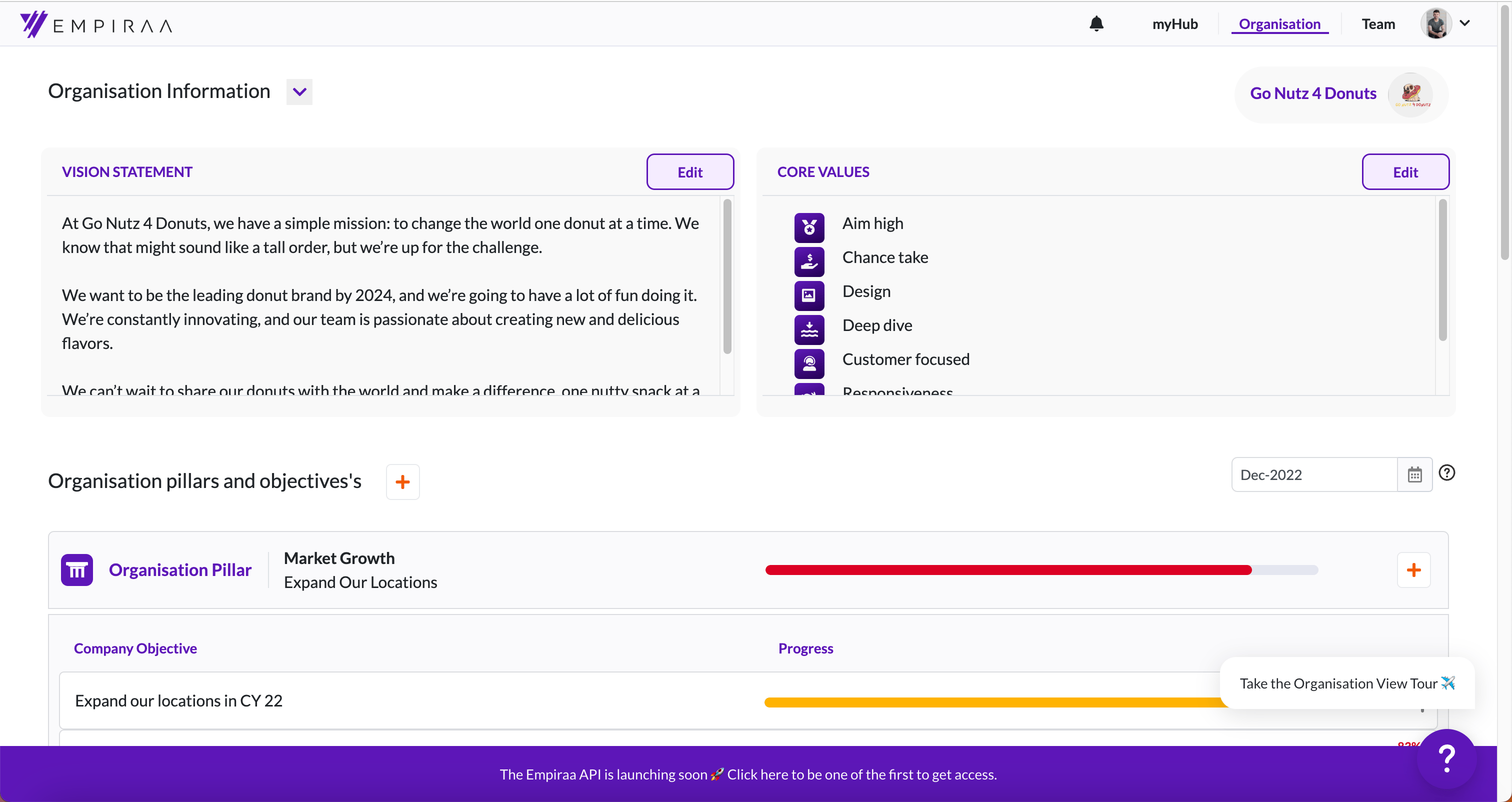Click the Organisation Pillar icon

tap(77, 569)
